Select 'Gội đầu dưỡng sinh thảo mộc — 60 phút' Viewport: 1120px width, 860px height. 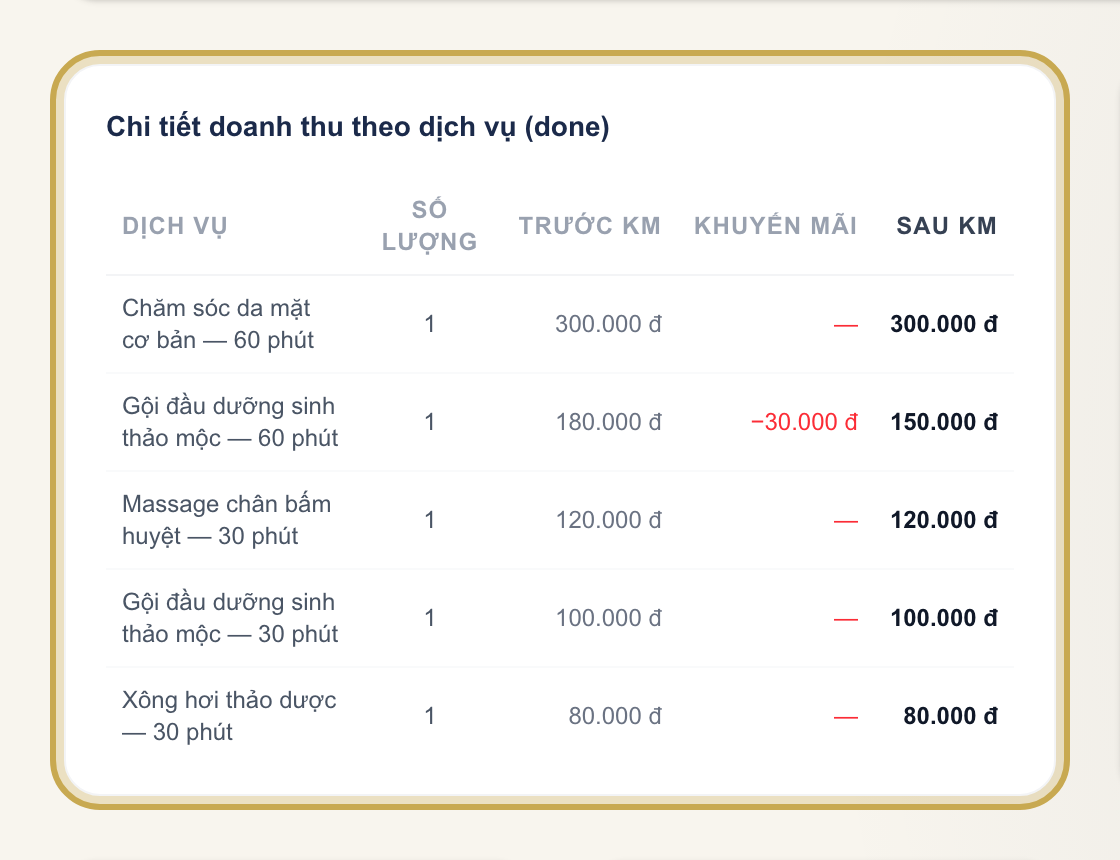[x=230, y=422]
